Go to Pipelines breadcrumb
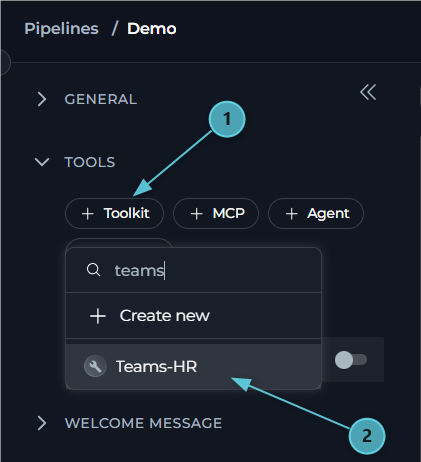This screenshot has height=462, width=421. [x=61, y=29]
